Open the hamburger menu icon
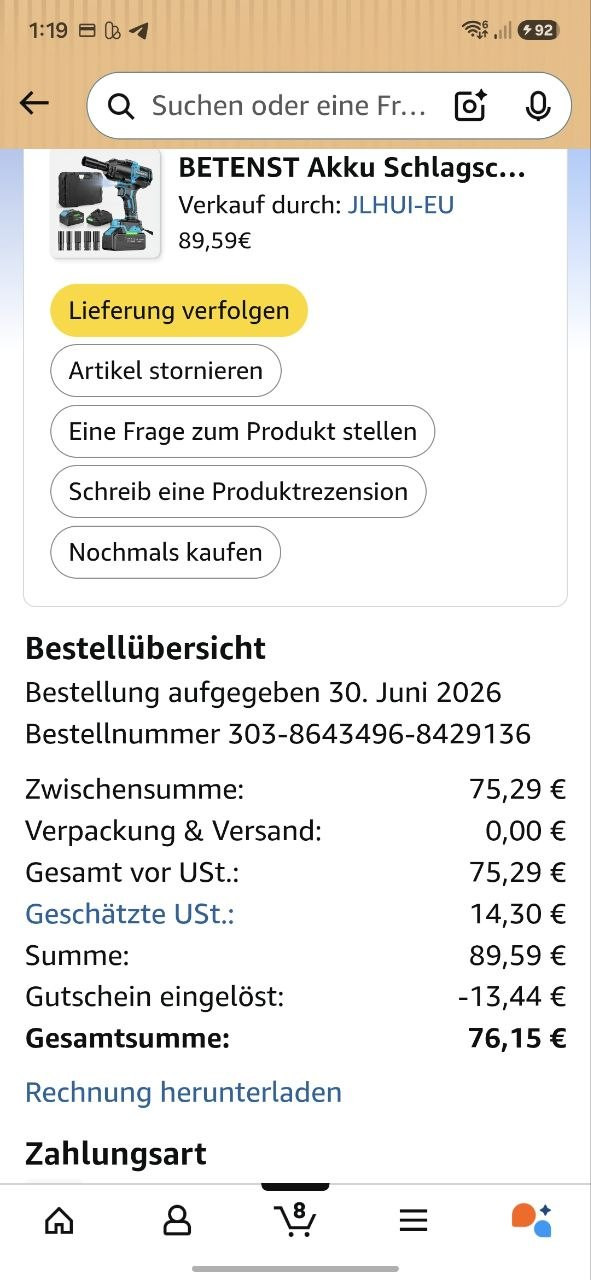This screenshot has width=591, height=1280. coord(413,1220)
